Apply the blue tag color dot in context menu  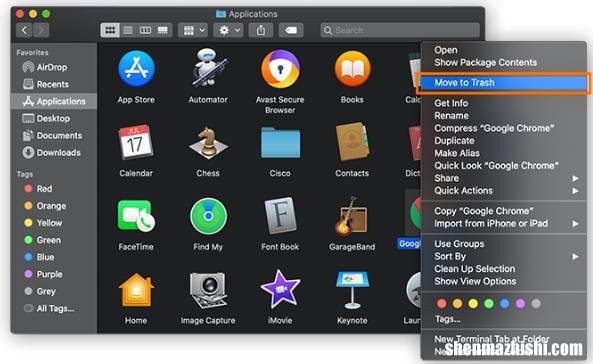coord(505,303)
